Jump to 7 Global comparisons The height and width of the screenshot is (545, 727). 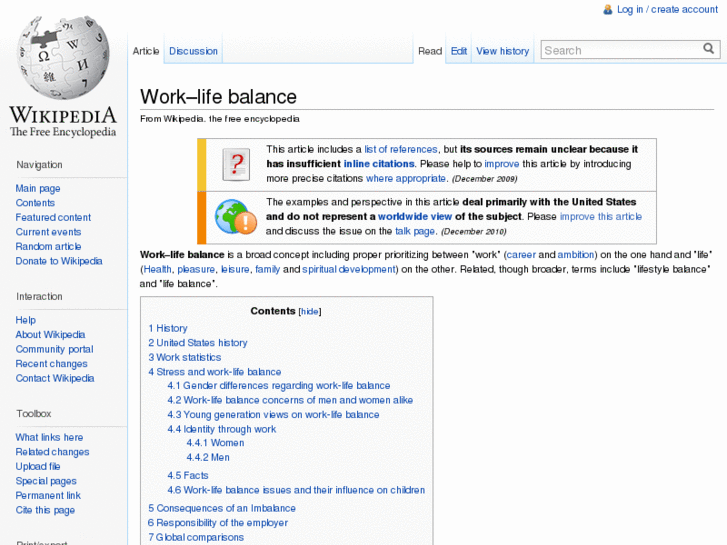[196, 537]
